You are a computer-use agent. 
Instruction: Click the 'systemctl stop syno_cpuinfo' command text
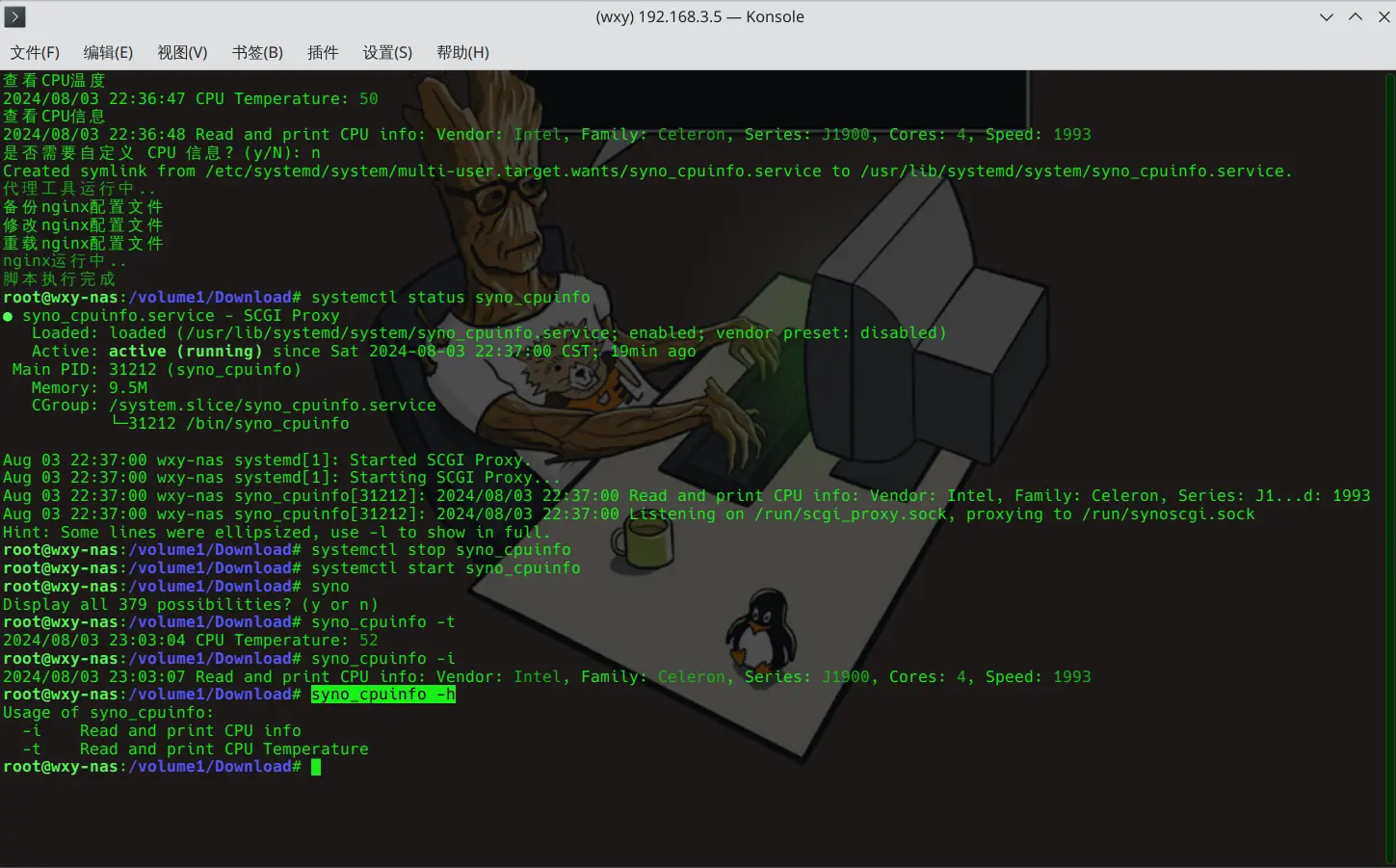[440, 550]
